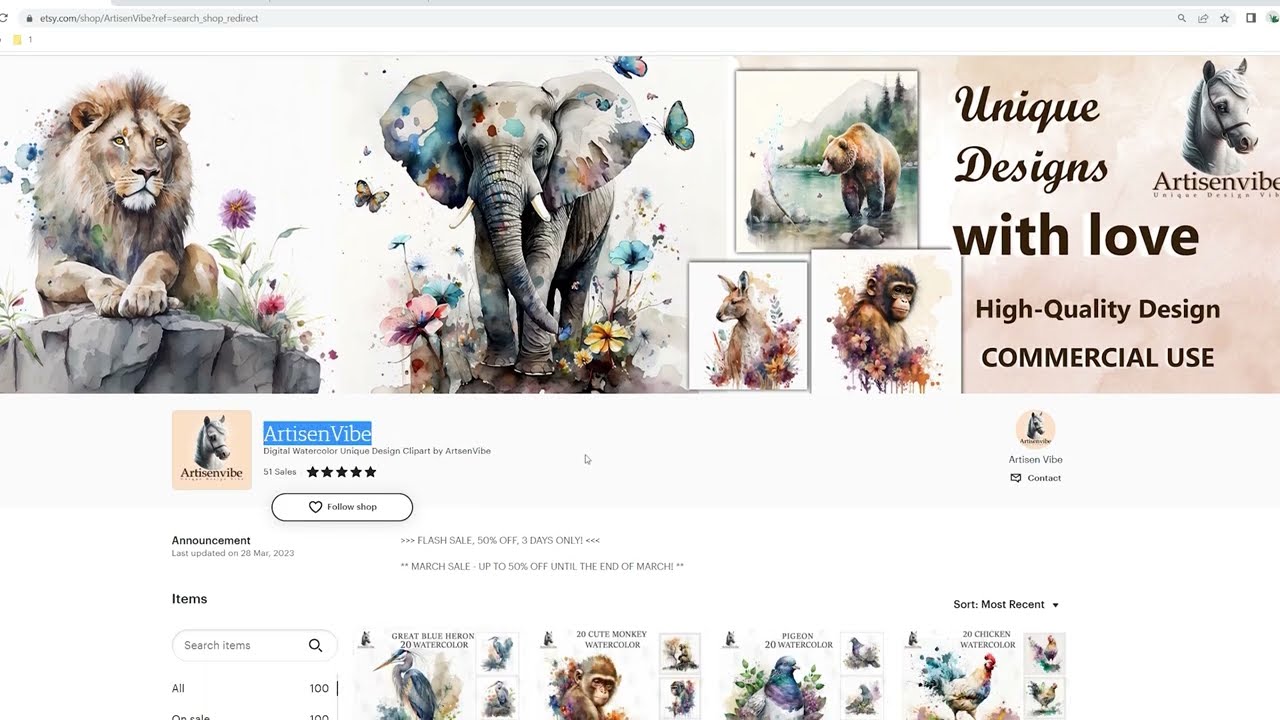Click Artisen Vibe owner avatar
The width and height of the screenshot is (1280, 720).
click(x=1035, y=429)
